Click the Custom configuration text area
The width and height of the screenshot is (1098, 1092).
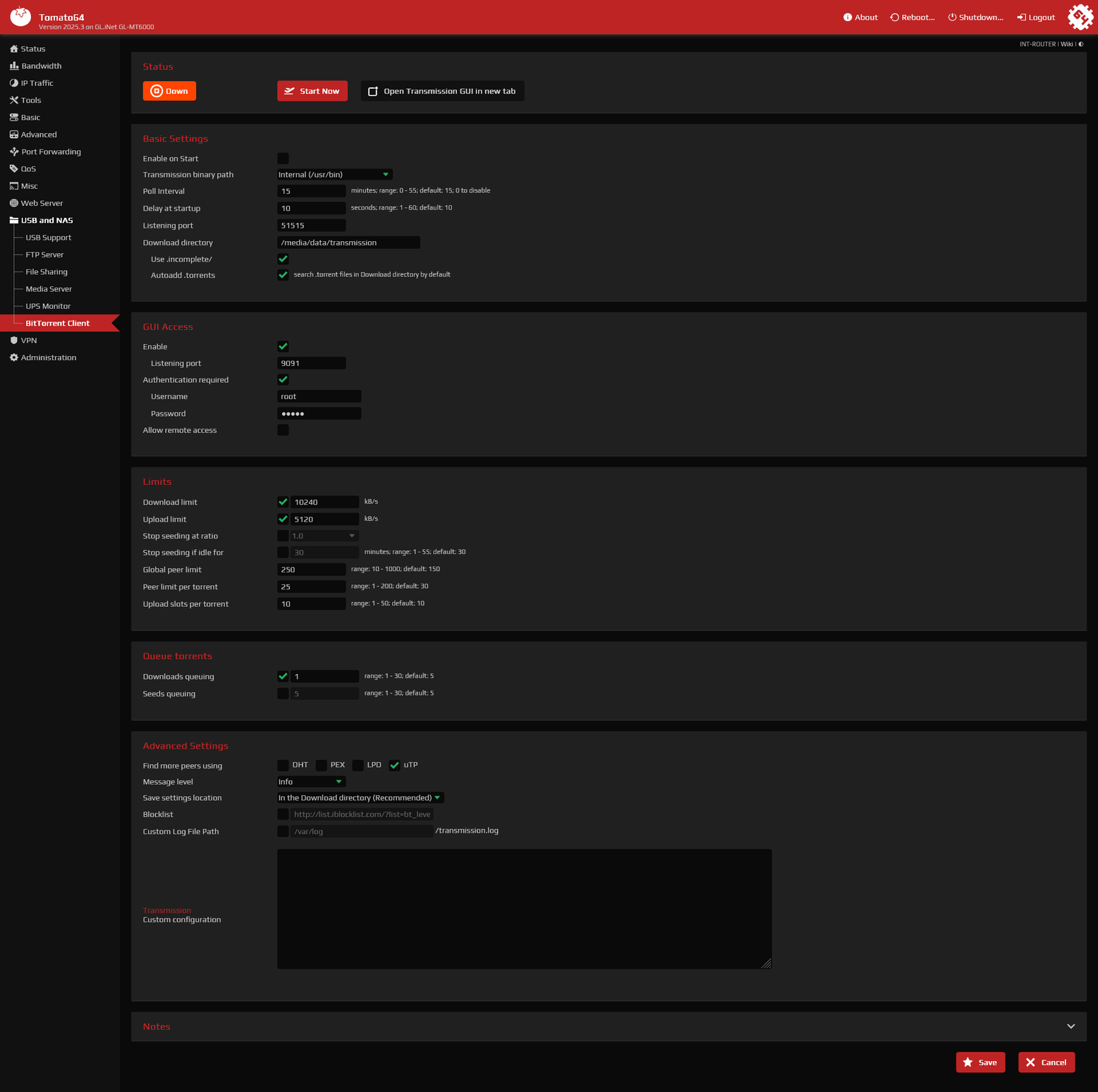coord(525,909)
